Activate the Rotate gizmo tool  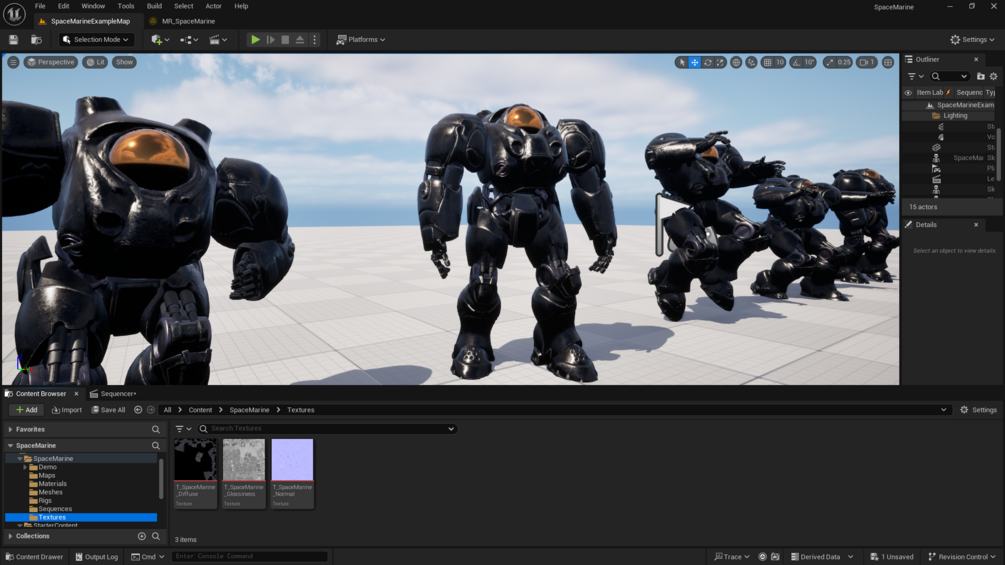pyautogui.click(x=708, y=62)
